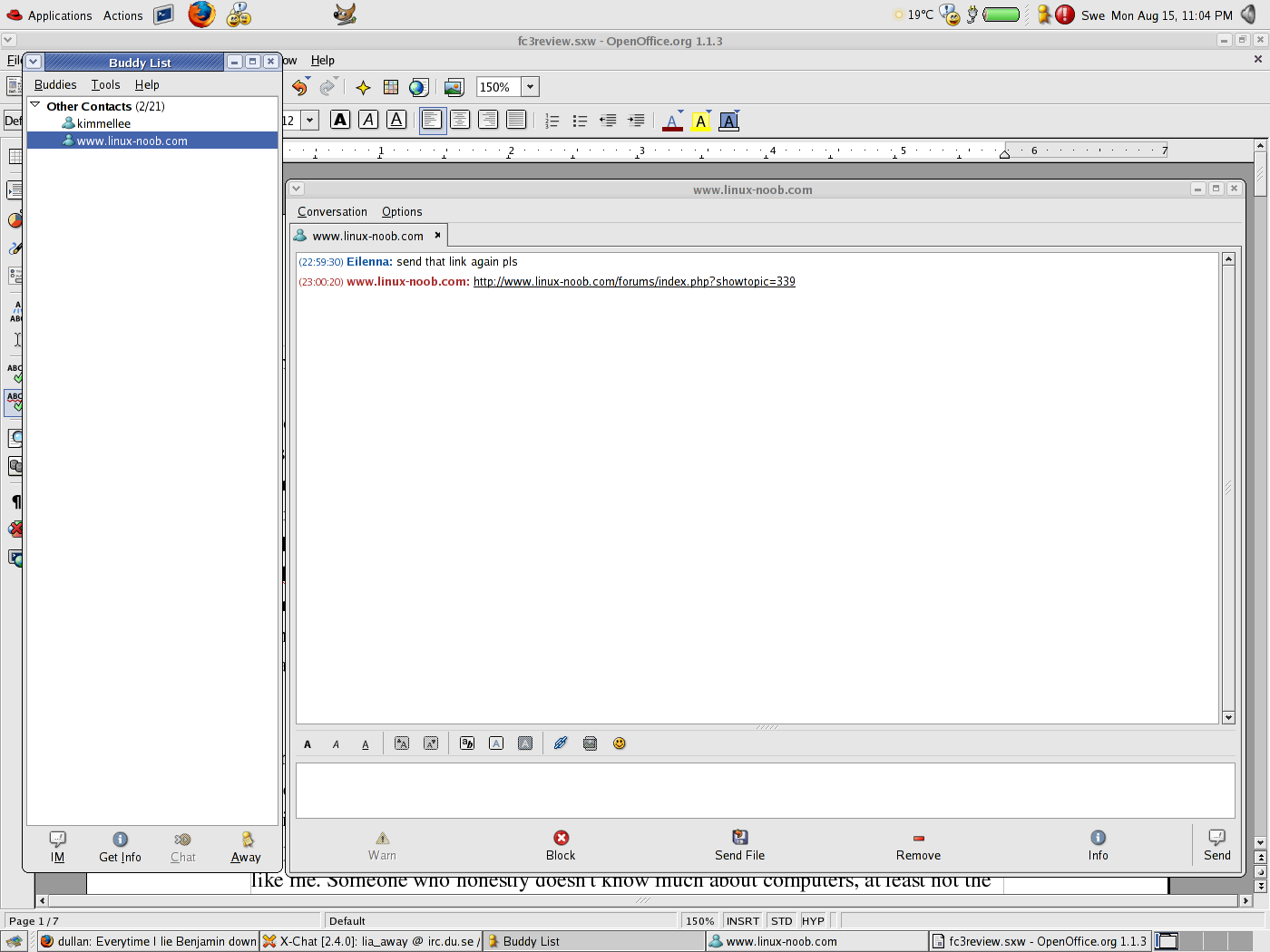Click italic icon in chat formatting bar

pyautogui.click(x=336, y=744)
